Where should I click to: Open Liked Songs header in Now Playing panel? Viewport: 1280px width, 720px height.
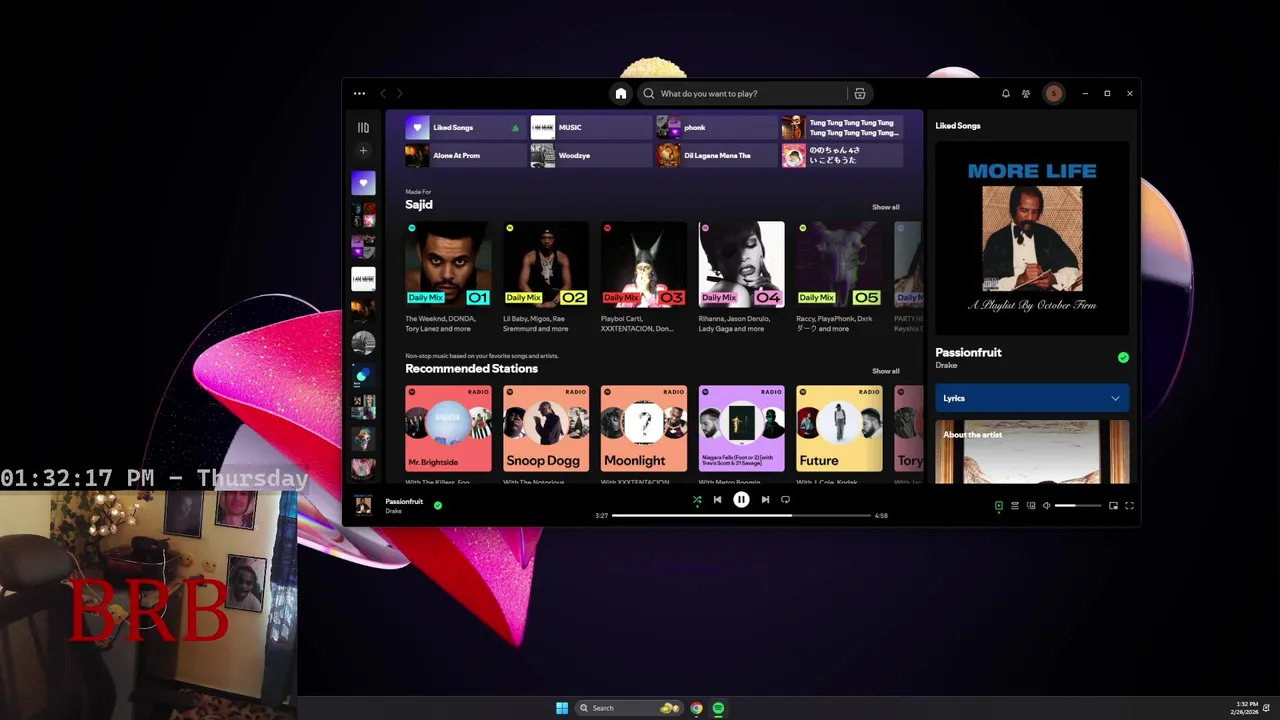pyautogui.click(x=958, y=126)
